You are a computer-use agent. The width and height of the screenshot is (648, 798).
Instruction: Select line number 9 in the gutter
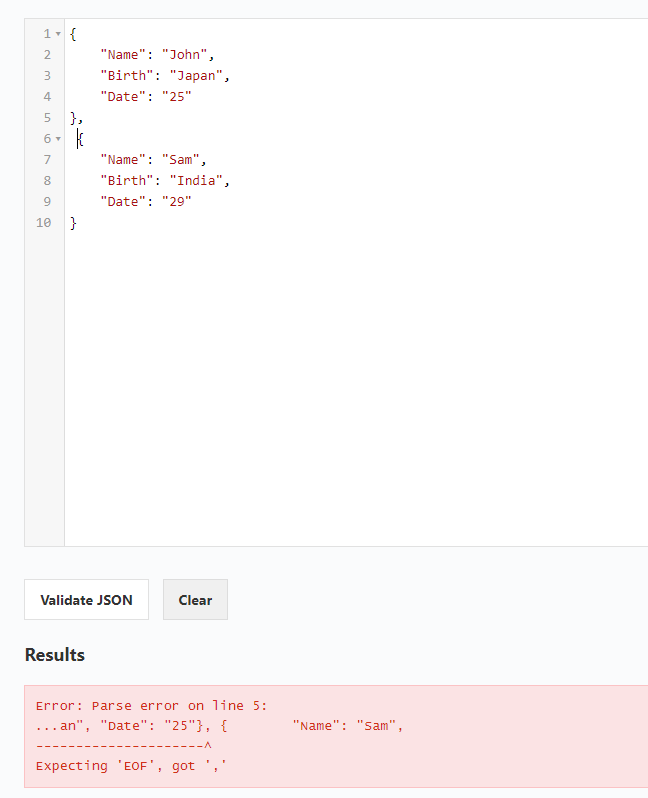click(x=47, y=202)
